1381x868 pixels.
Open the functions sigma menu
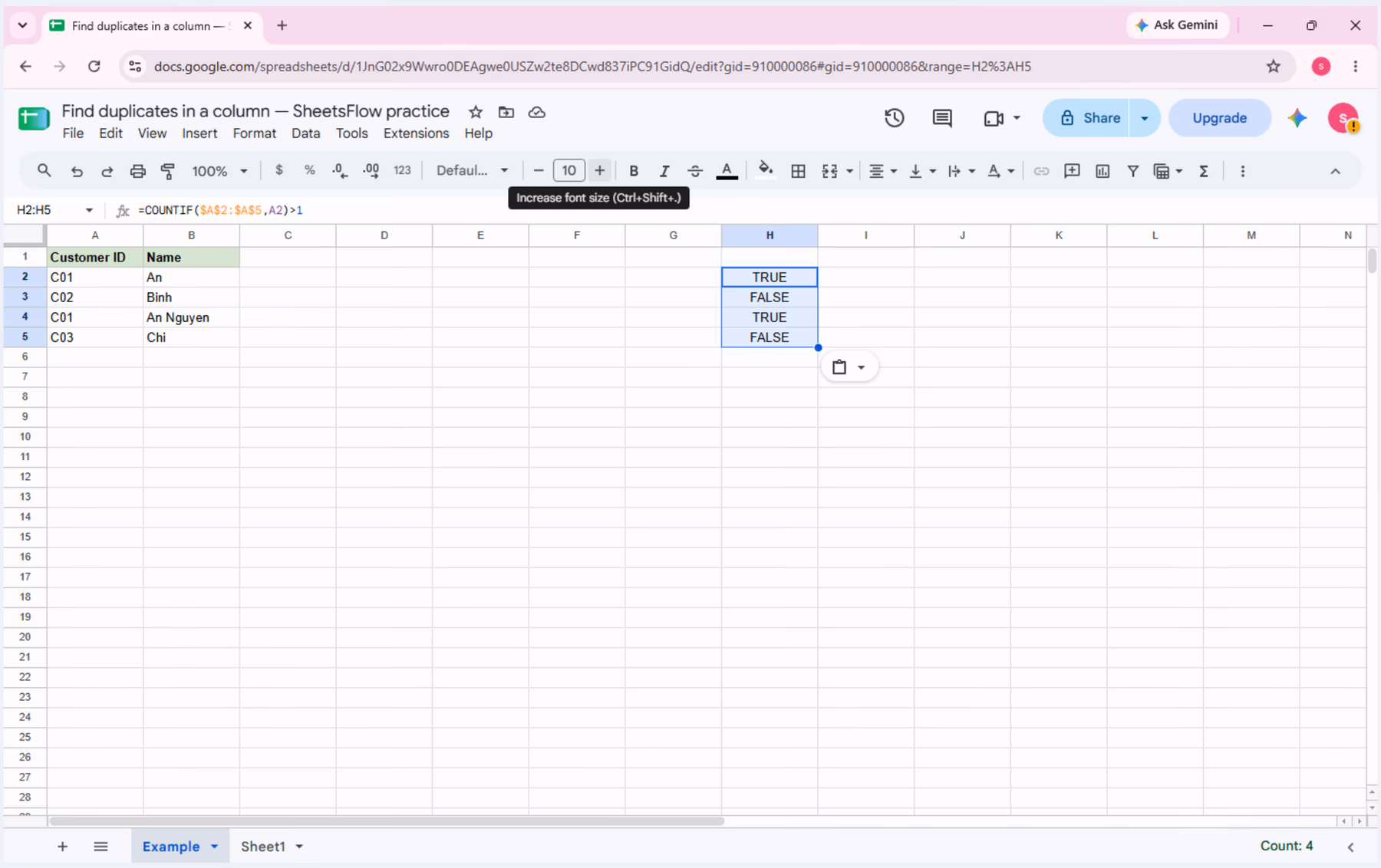click(1204, 171)
